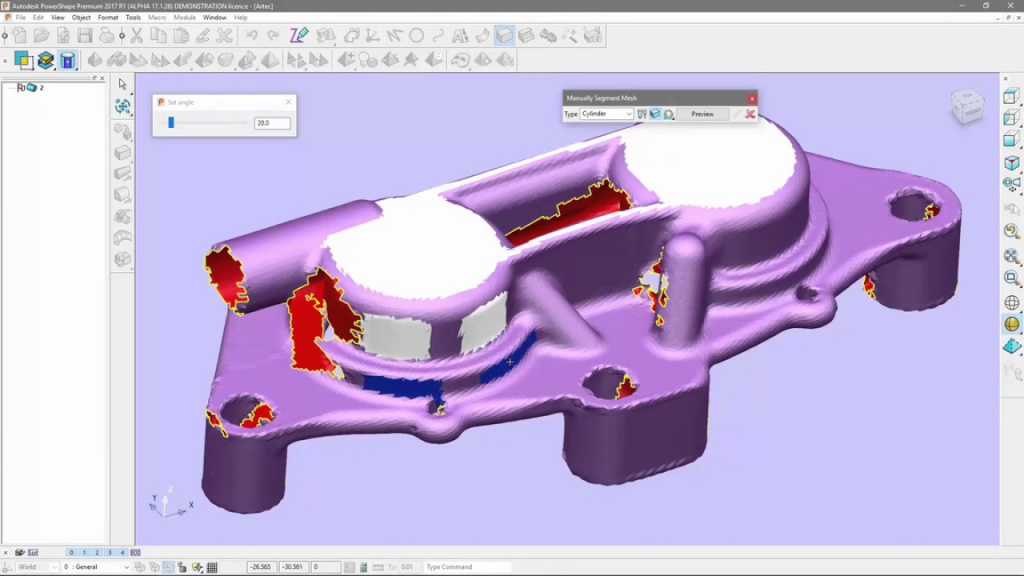
Task: Toggle the grid display icon in status bar
Action: [x=213, y=567]
